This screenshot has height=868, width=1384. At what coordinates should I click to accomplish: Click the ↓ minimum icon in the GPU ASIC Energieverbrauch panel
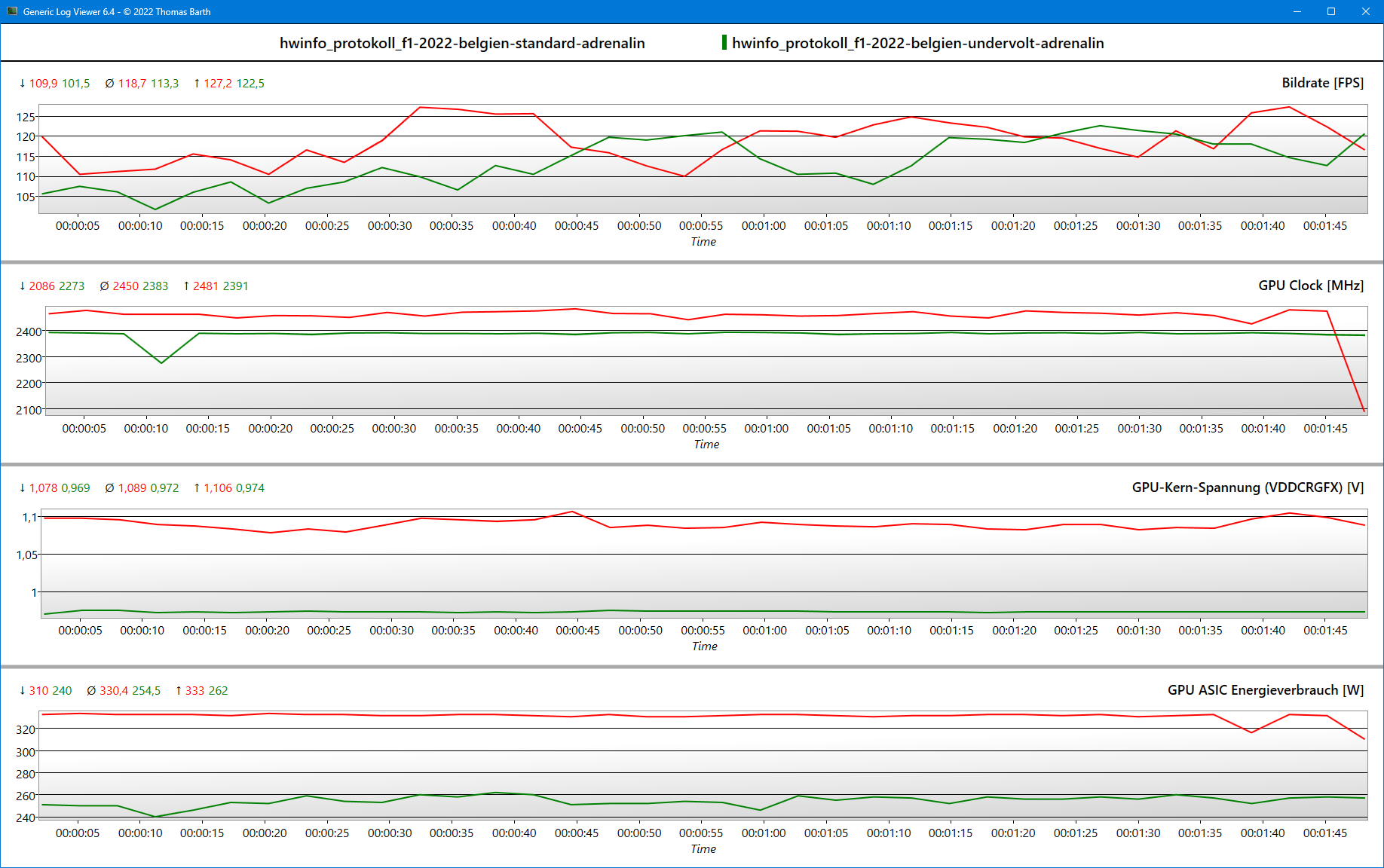click(21, 690)
